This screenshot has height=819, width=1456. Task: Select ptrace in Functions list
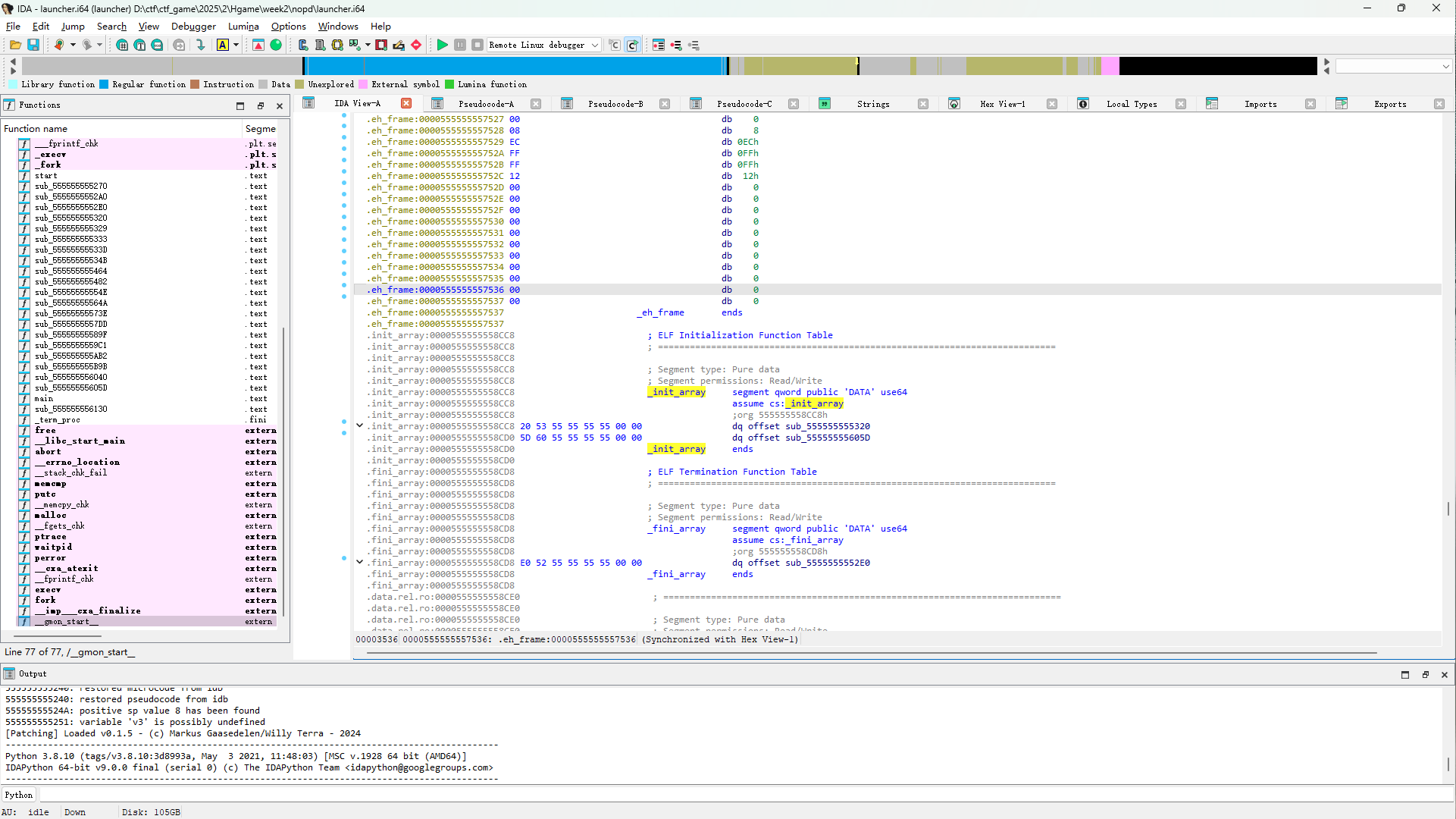(x=50, y=536)
